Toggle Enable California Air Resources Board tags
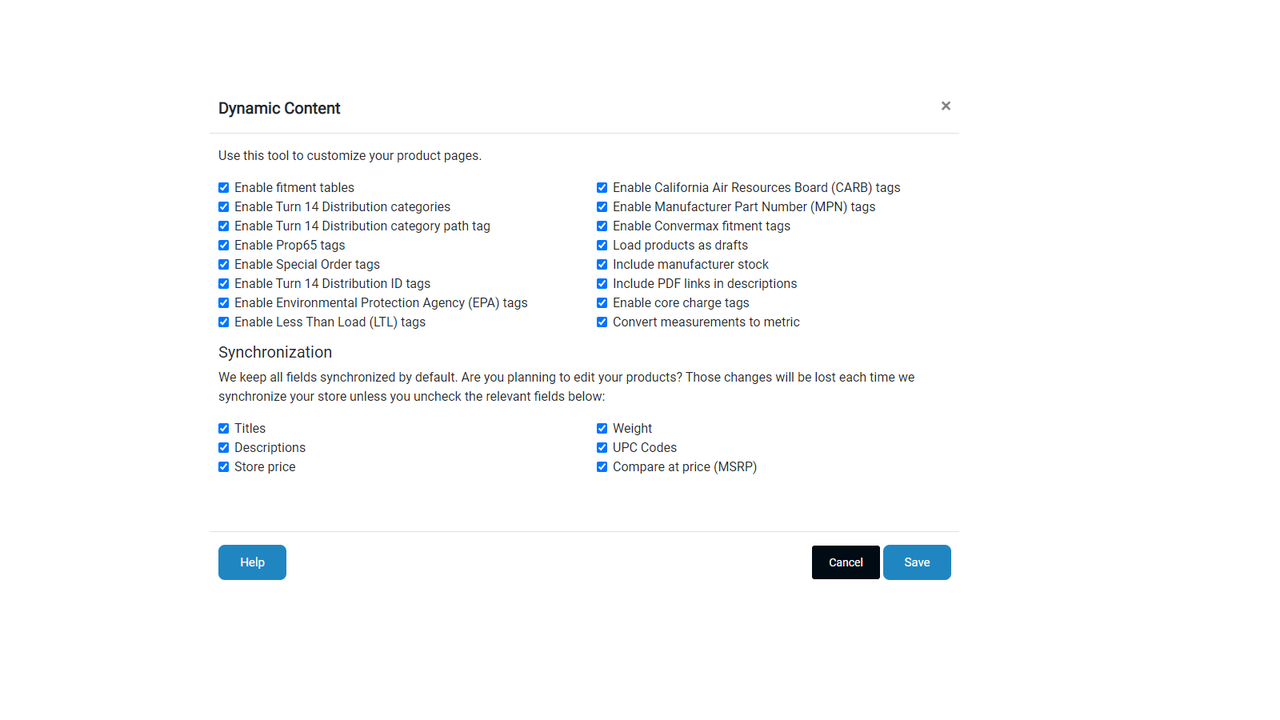Viewport: 1280px width, 720px height. 601,187
